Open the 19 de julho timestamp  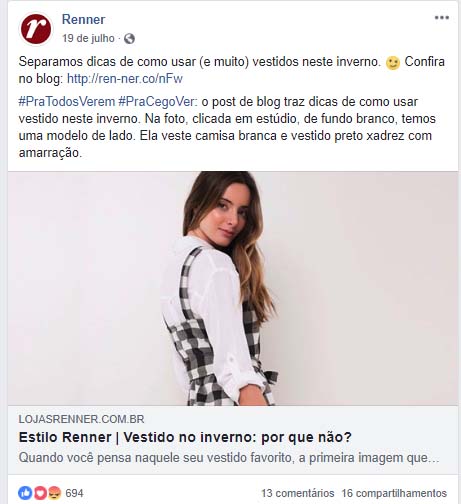[88, 38]
